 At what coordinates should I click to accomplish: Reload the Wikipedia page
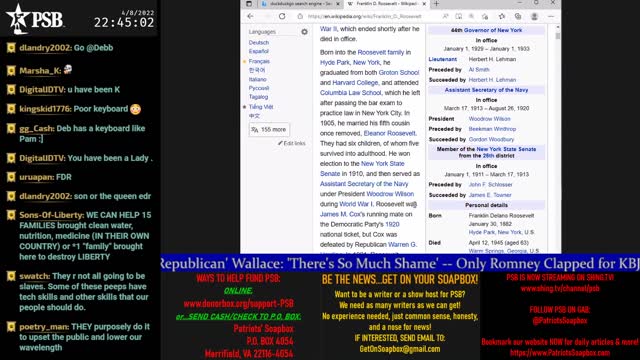(282, 16)
